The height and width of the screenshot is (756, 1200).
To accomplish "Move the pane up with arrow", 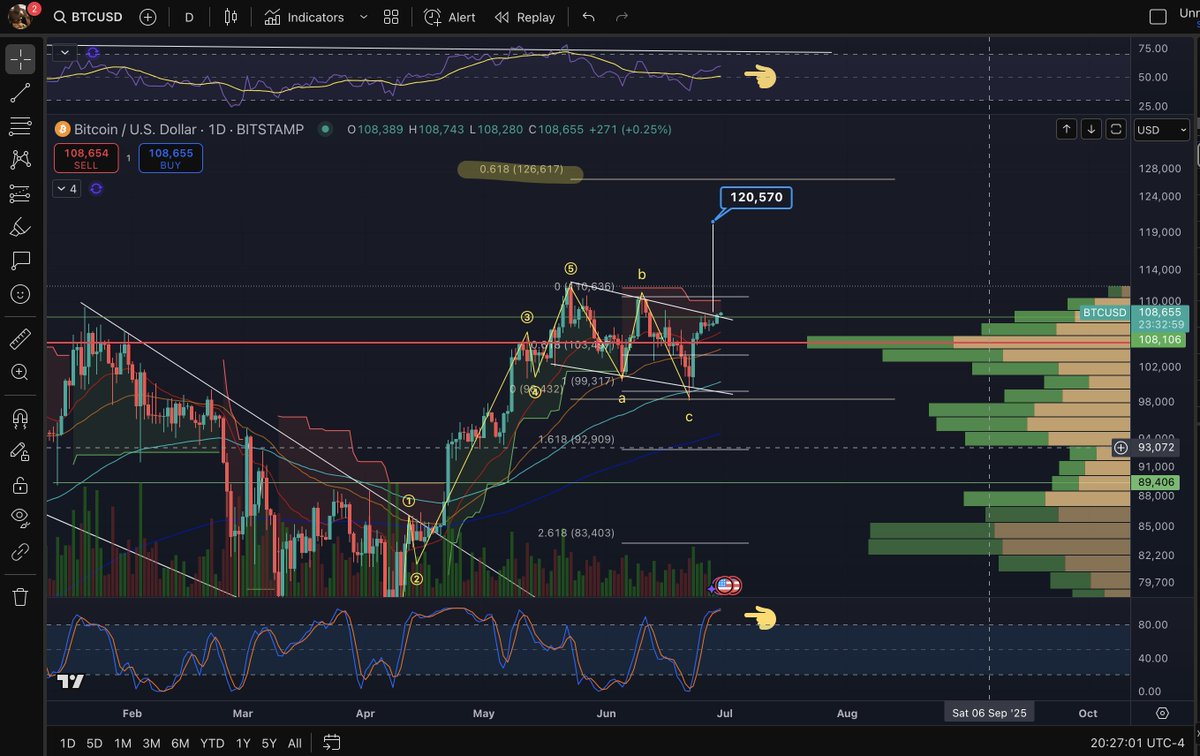I will [1067, 129].
